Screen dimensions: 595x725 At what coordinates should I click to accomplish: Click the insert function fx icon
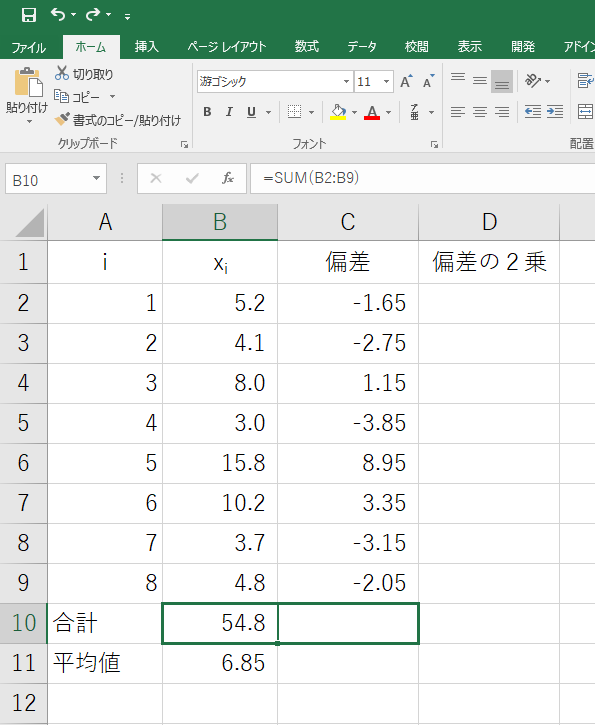point(227,178)
